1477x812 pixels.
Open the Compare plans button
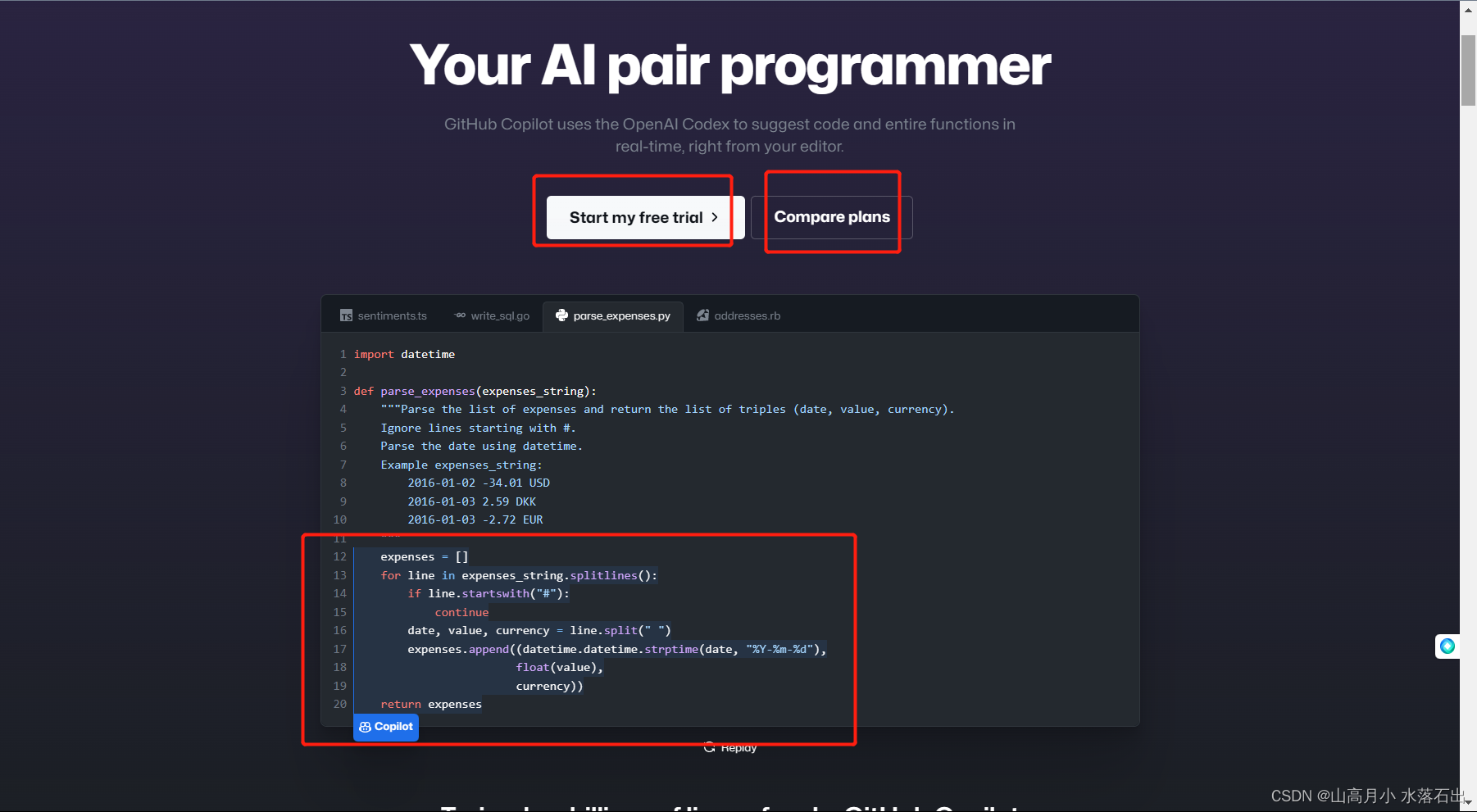[831, 217]
